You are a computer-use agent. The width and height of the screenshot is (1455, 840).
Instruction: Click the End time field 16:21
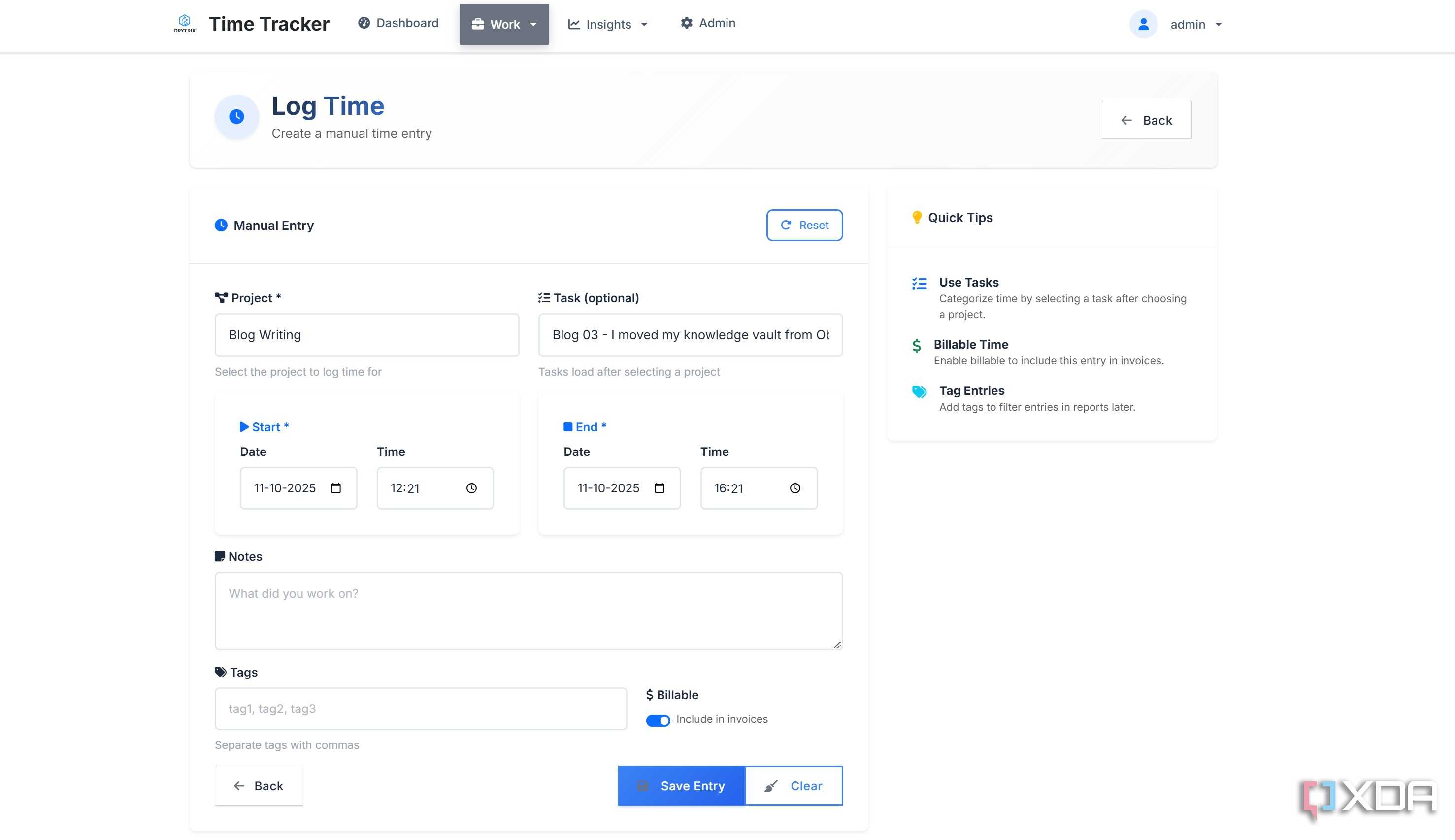[x=759, y=488]
